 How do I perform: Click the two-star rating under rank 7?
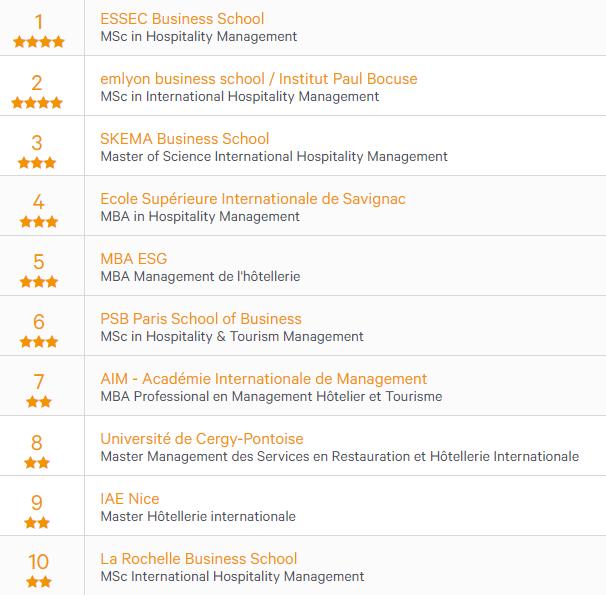39,402
